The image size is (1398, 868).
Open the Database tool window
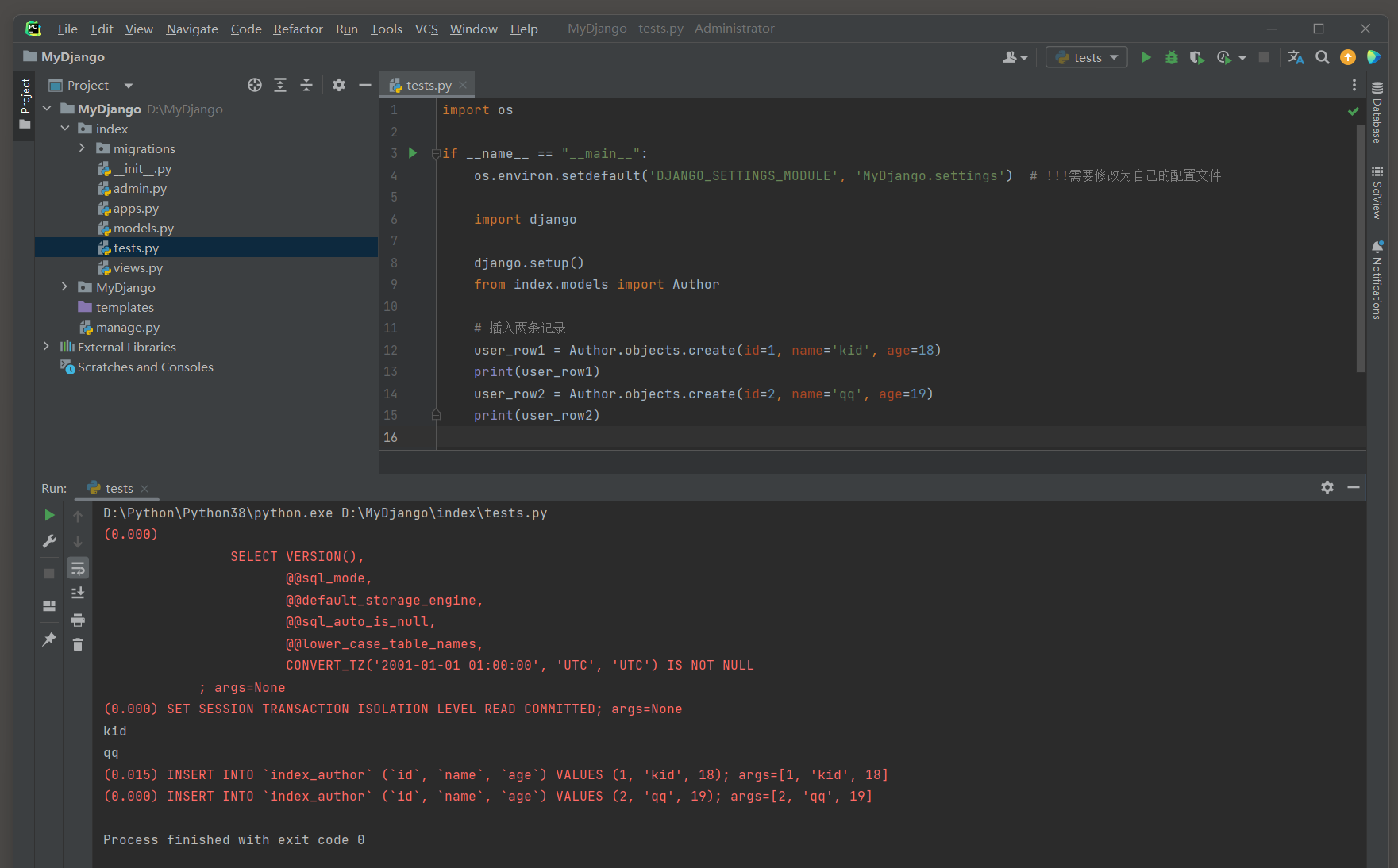tap(1377, 112)
